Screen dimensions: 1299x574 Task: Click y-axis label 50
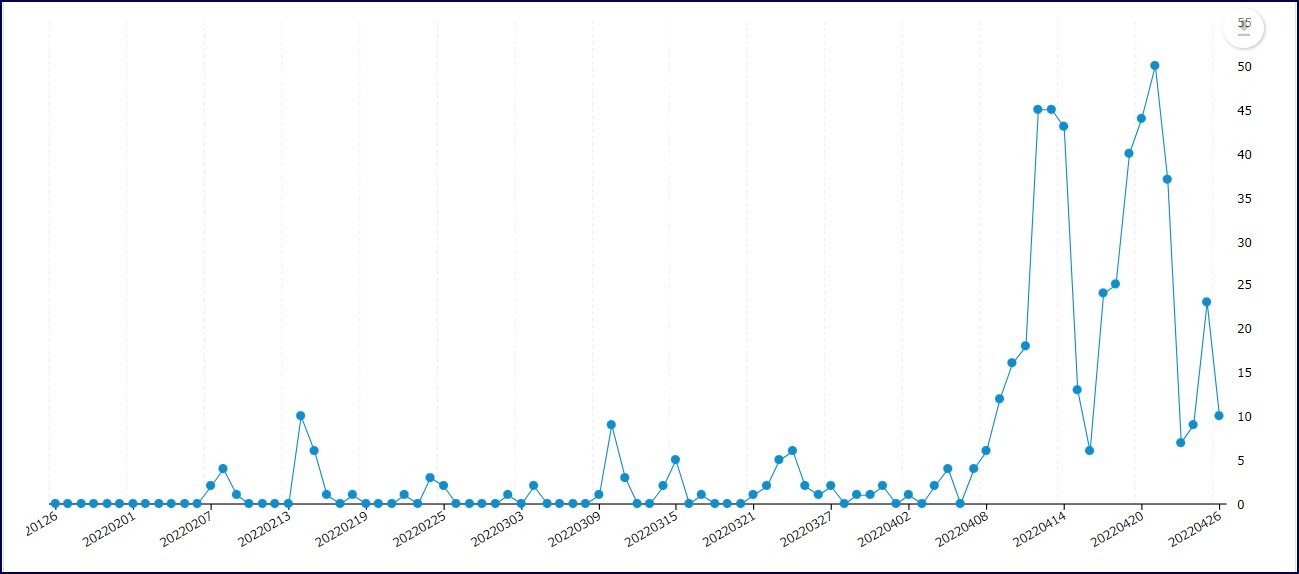pos(1244,66)
